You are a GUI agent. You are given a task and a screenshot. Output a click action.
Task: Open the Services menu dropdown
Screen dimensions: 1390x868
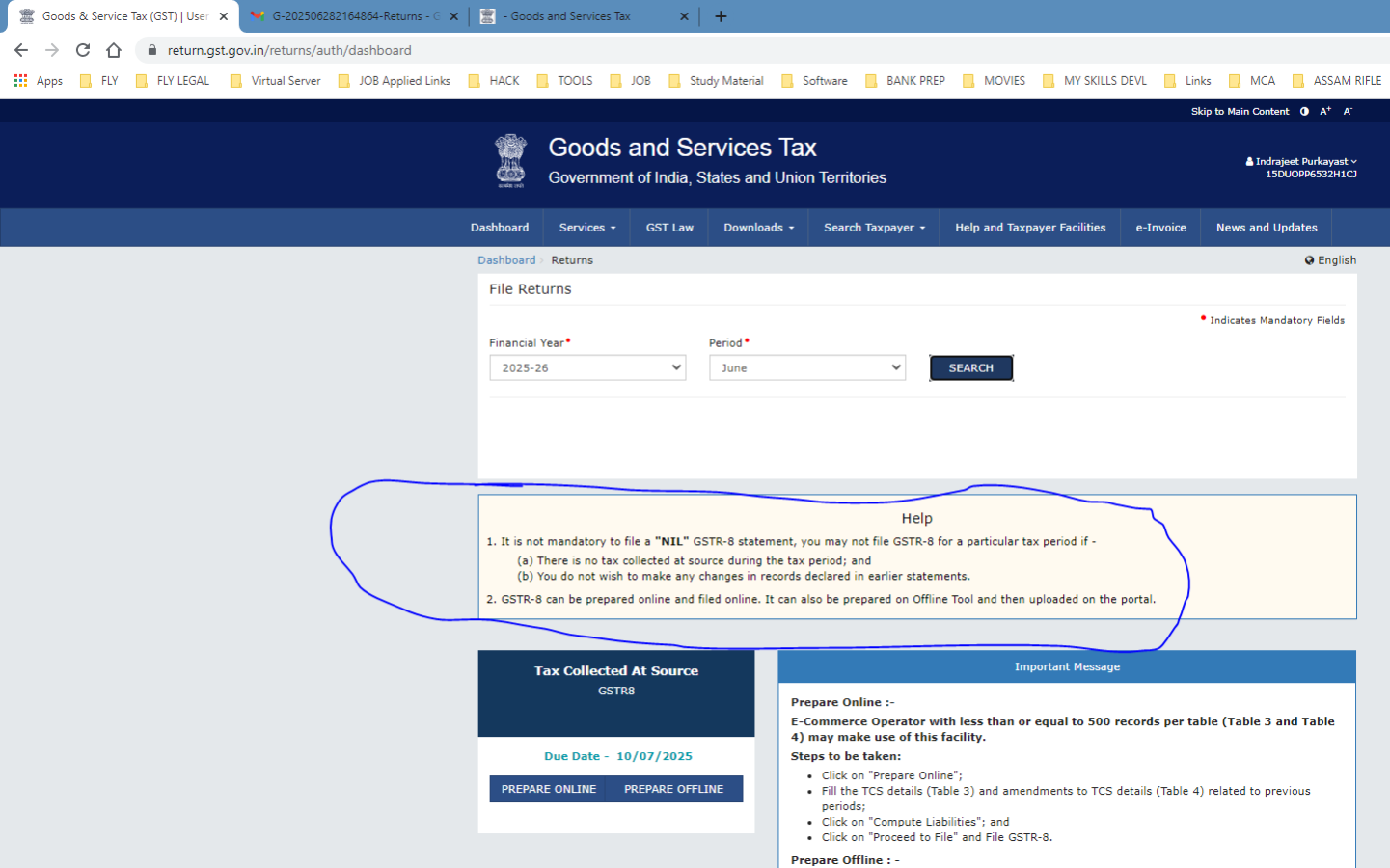[x=586, y=228]
